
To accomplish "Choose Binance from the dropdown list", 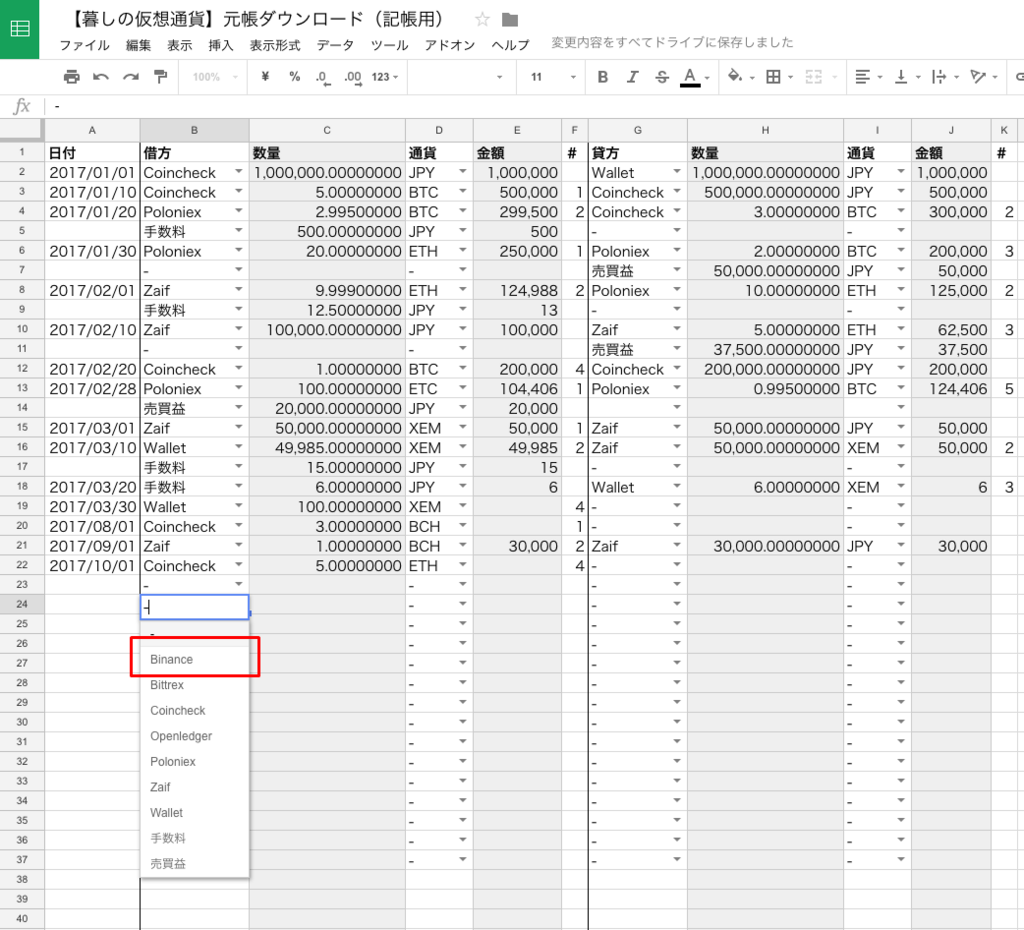I will 195,660.
